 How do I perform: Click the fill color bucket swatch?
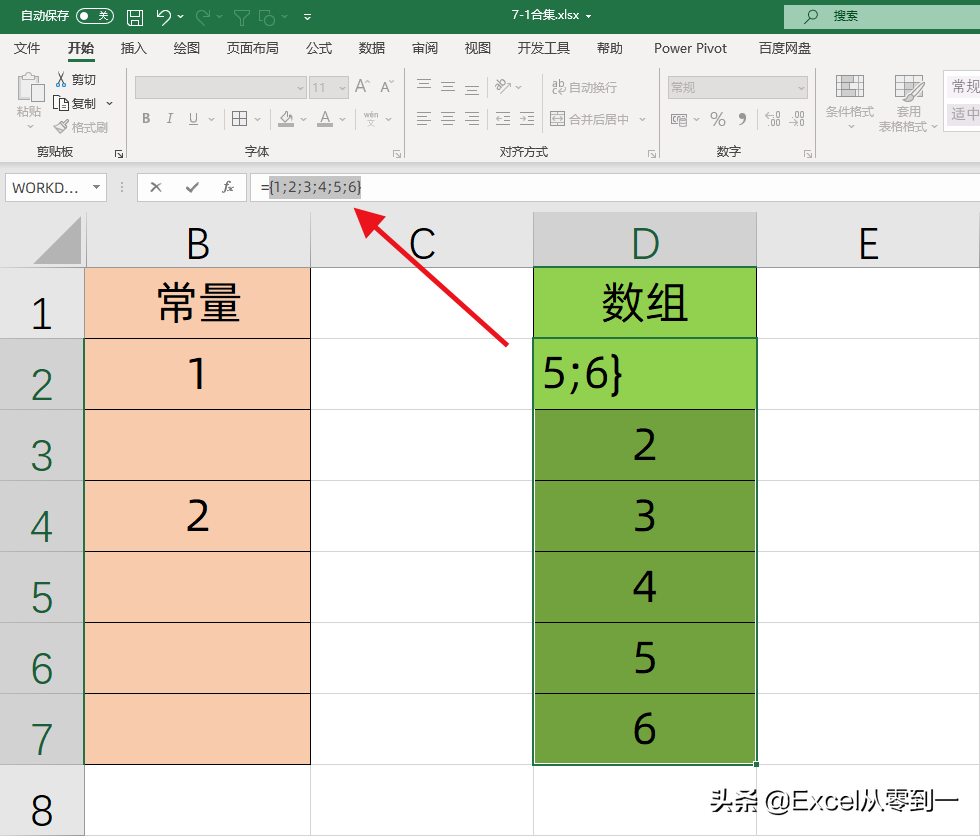coord(286,118)
